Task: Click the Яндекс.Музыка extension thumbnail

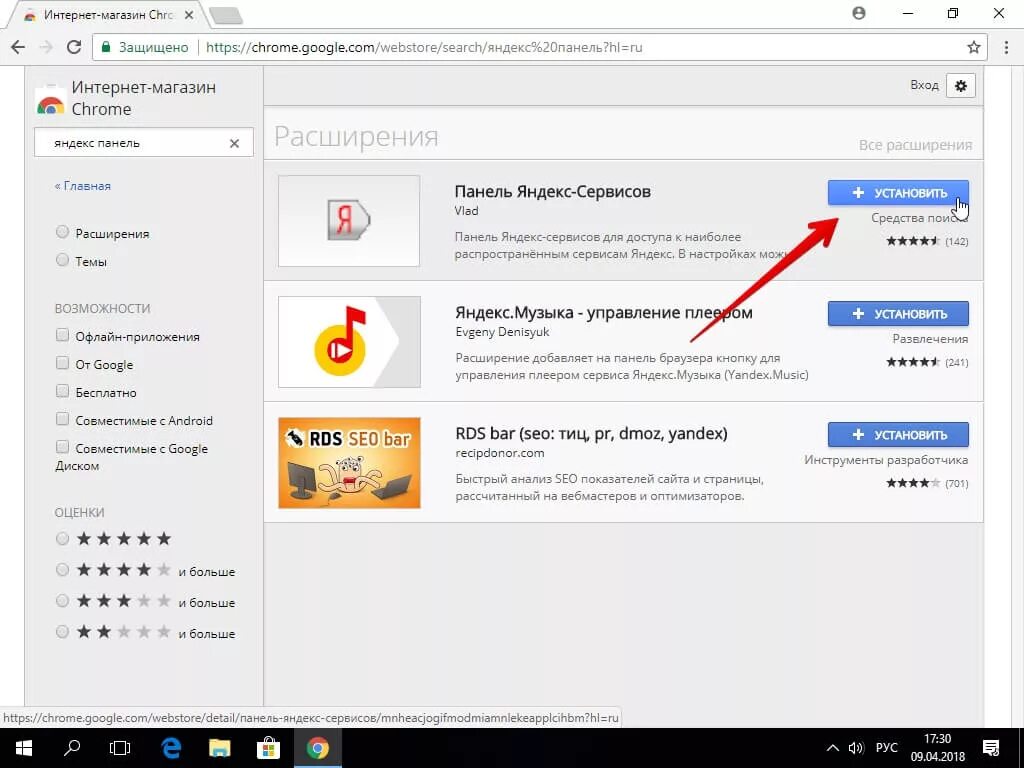Action: (349, 342)
